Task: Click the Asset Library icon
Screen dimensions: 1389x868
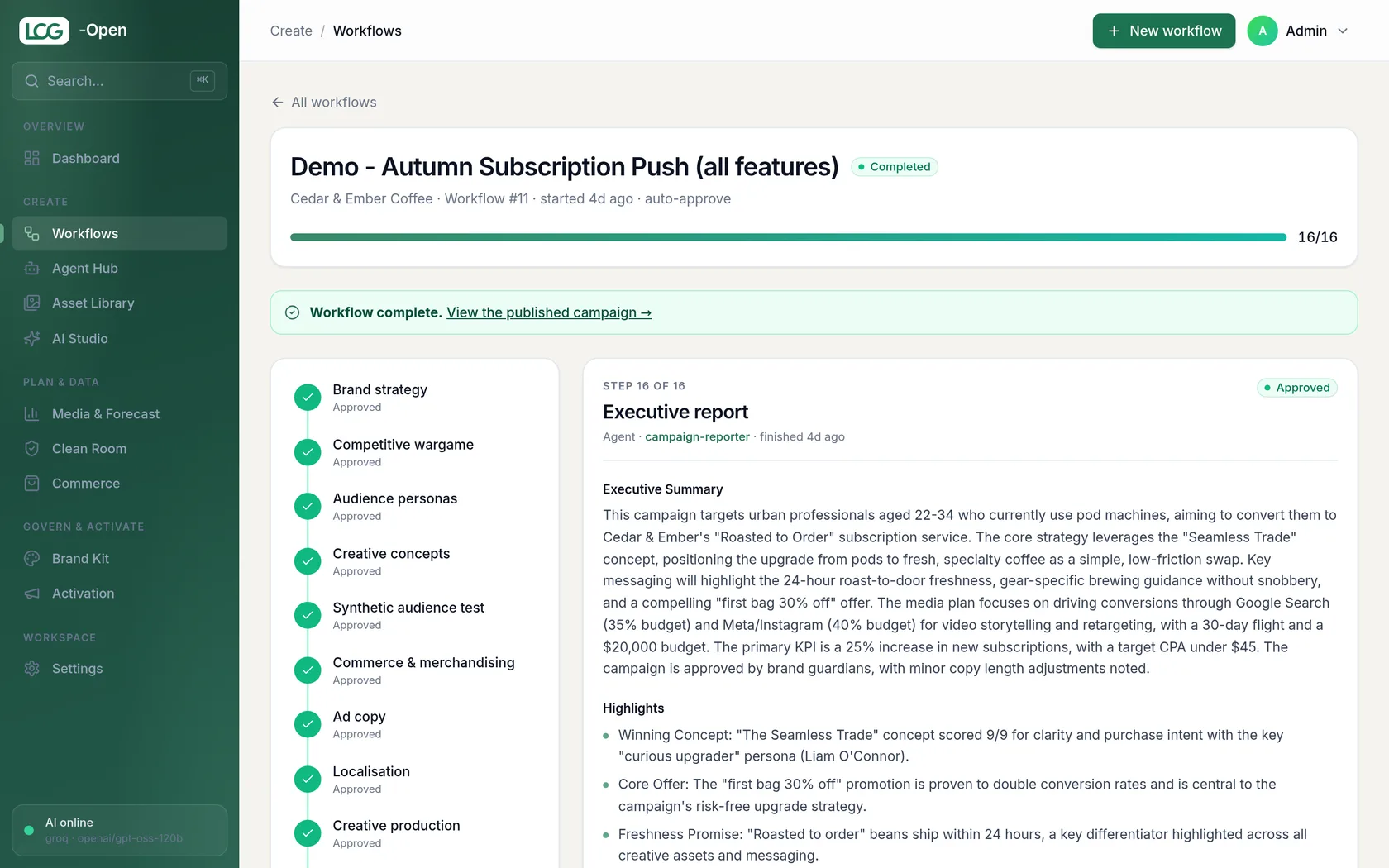Action: [32, 303]
